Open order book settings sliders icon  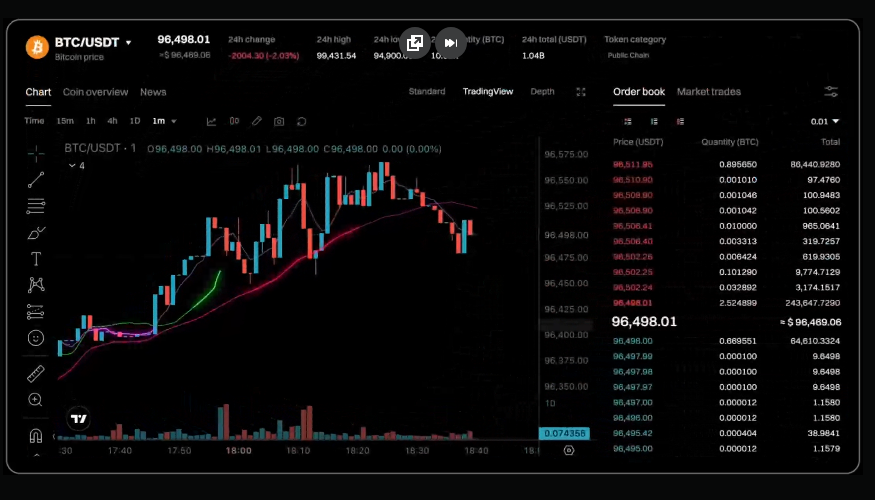coord(831,92)
